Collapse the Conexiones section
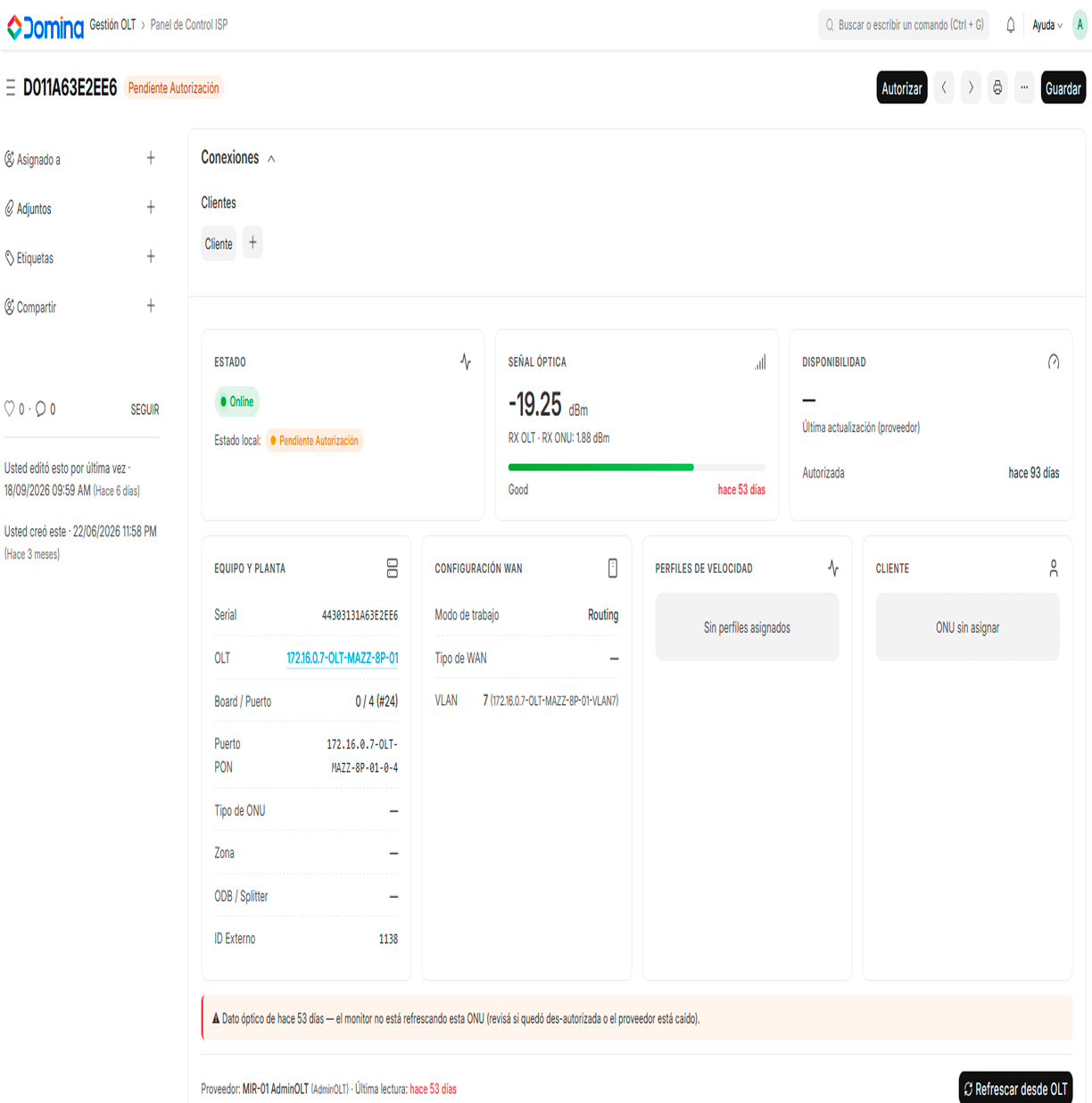The image size is (1092, 1103). (x=271, y=159)
